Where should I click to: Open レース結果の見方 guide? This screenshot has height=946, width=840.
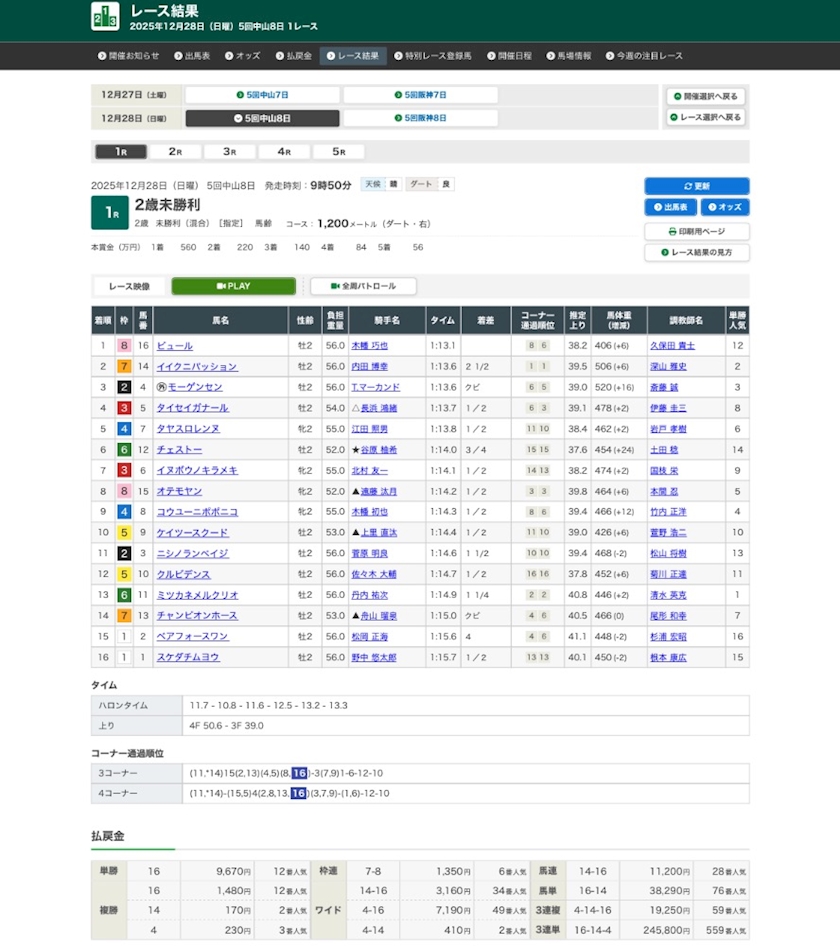click(x=696, y=253)
